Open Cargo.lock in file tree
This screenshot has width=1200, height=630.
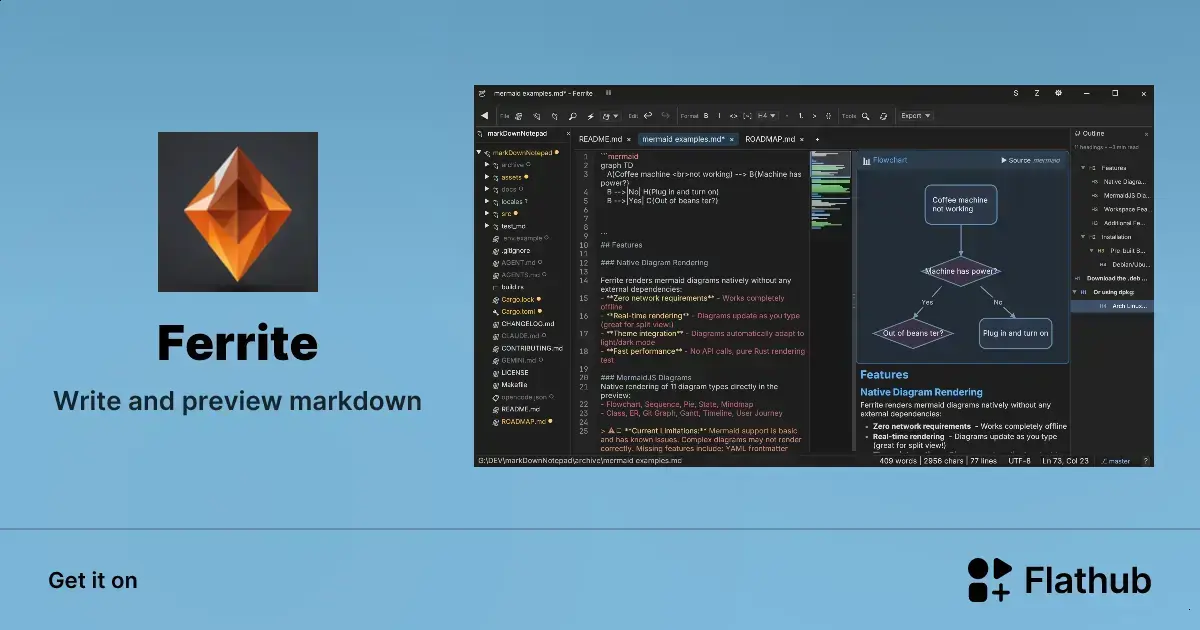520,299
